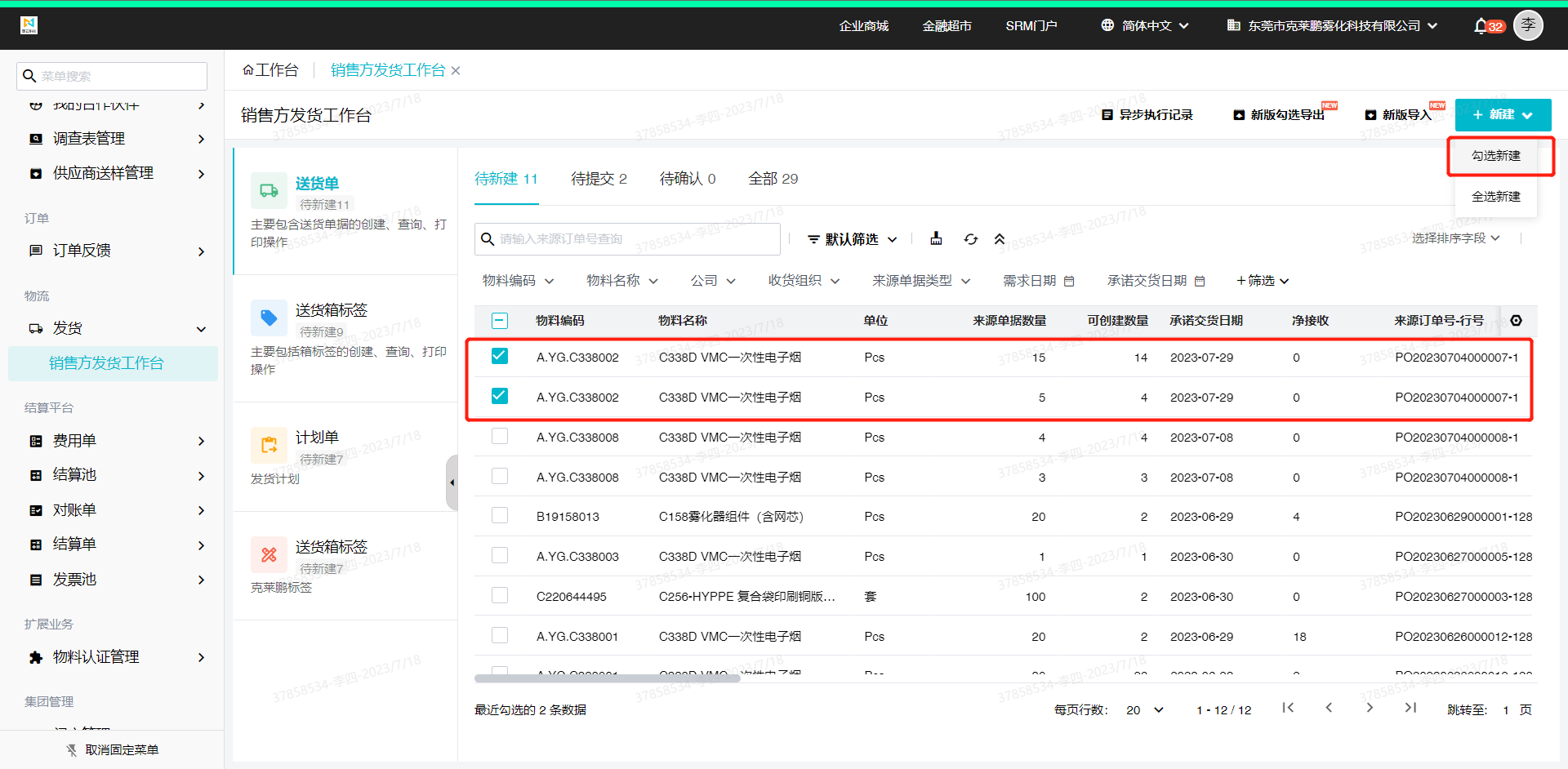Open the 默认筛选 dropdown
This screenshot has height=769, width=1568.
tap(853, 239)
